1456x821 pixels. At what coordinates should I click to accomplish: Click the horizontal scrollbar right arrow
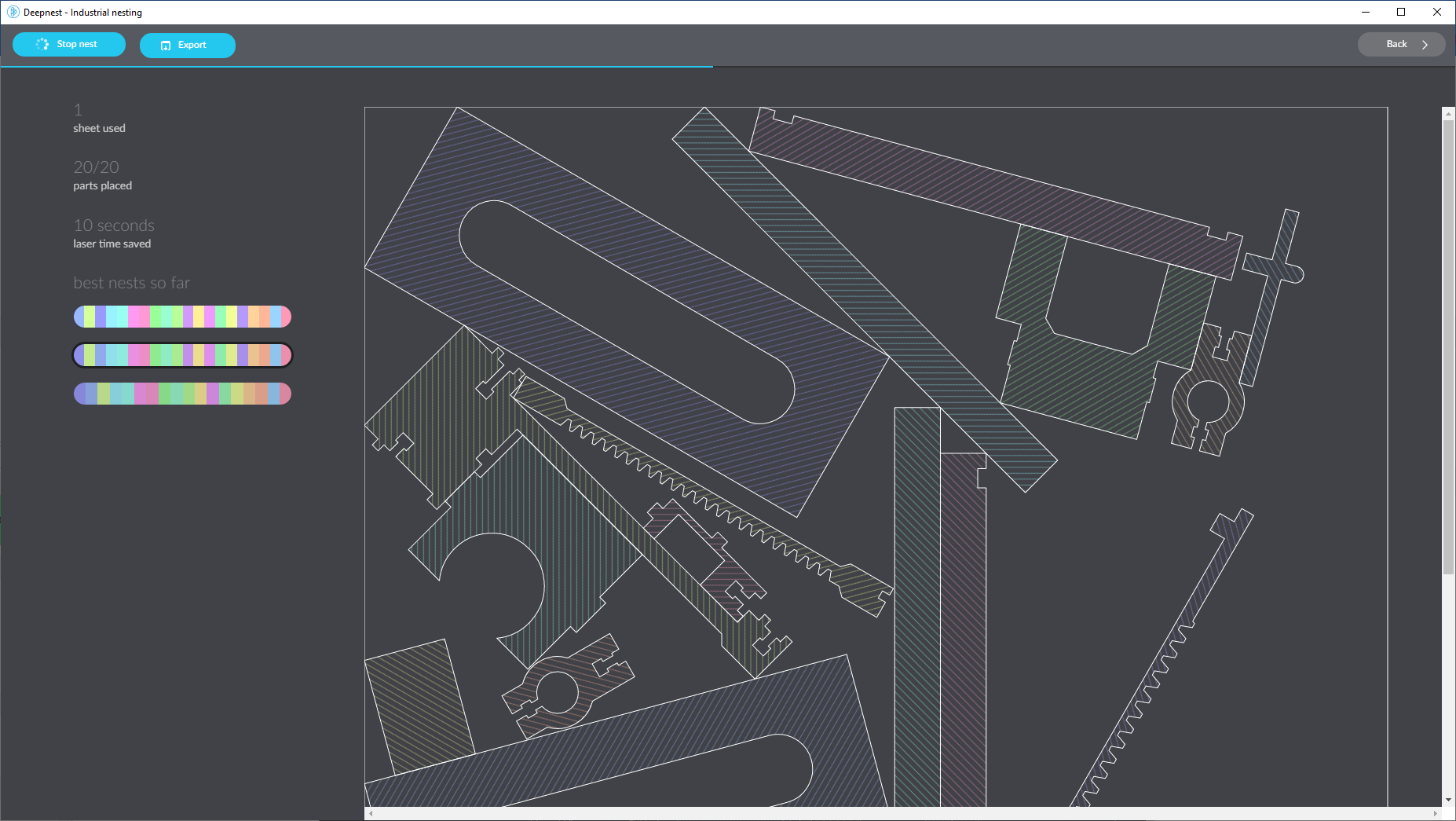(1436, 814)
